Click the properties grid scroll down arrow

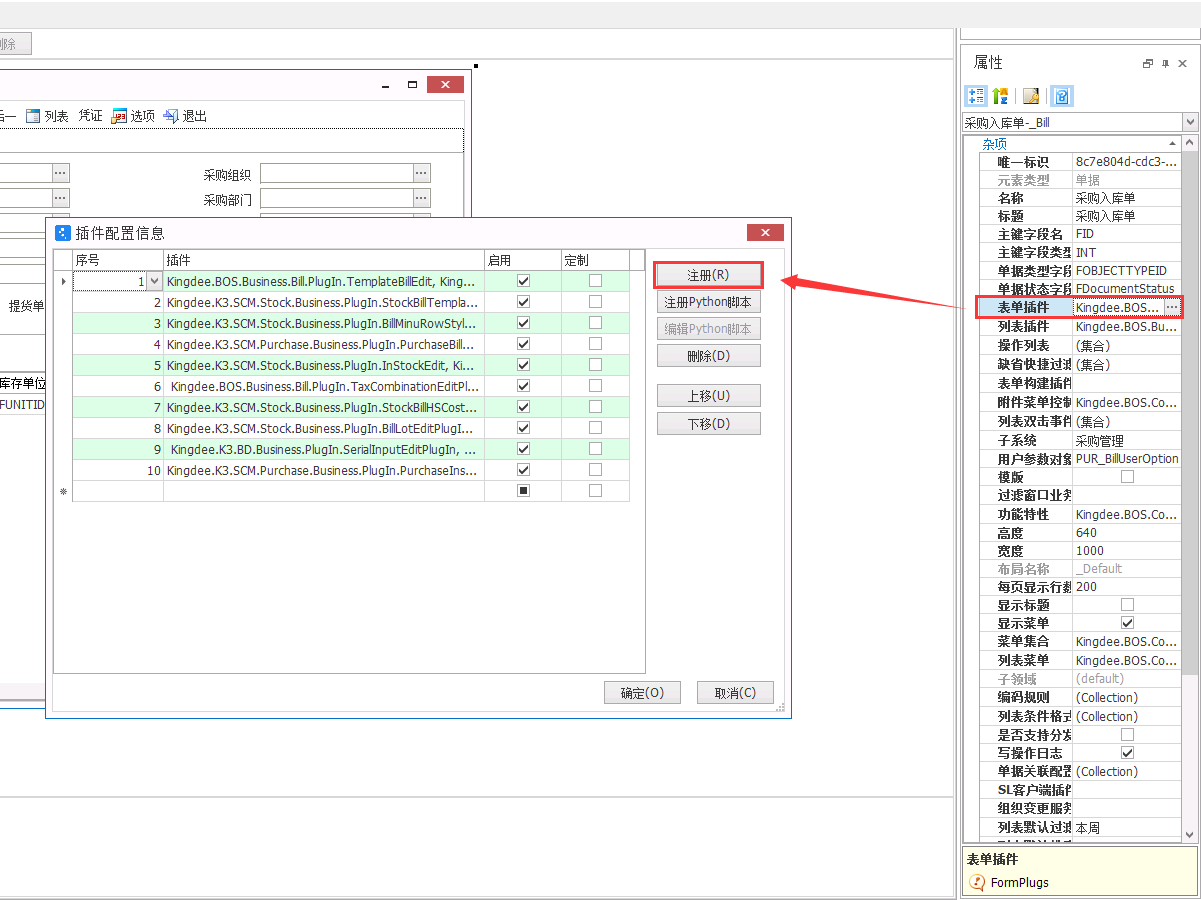(x=1189, y=834)
